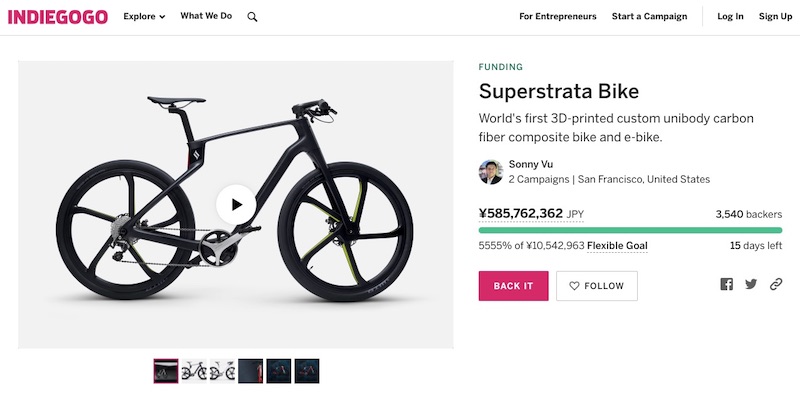
Task: Click the heart Follow button
Action: coord(596,286)
